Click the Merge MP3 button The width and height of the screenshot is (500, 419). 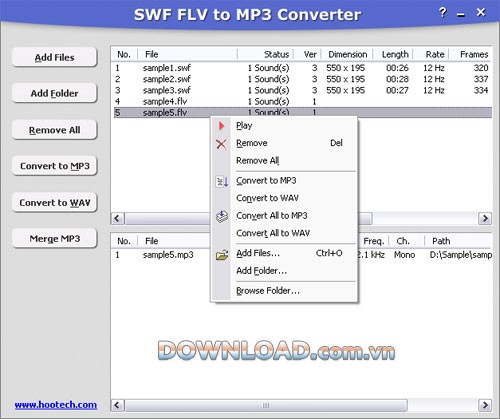(x=55, y=239)
